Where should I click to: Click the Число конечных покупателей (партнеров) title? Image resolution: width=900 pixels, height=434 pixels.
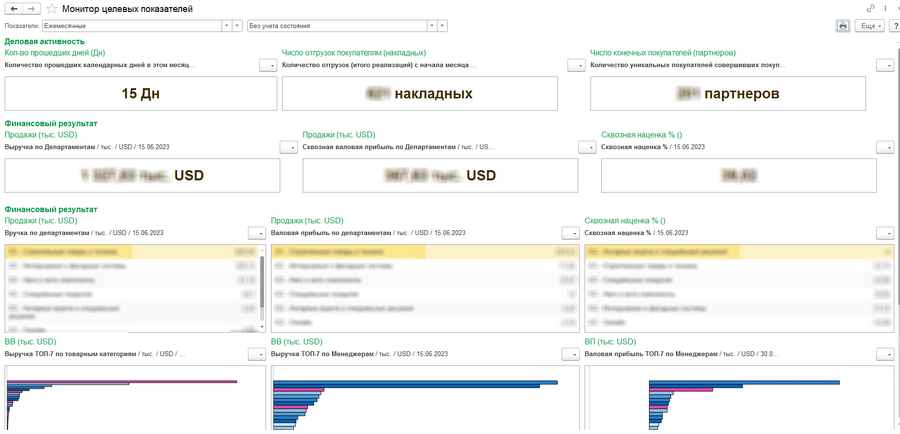[x=663, y=53]
